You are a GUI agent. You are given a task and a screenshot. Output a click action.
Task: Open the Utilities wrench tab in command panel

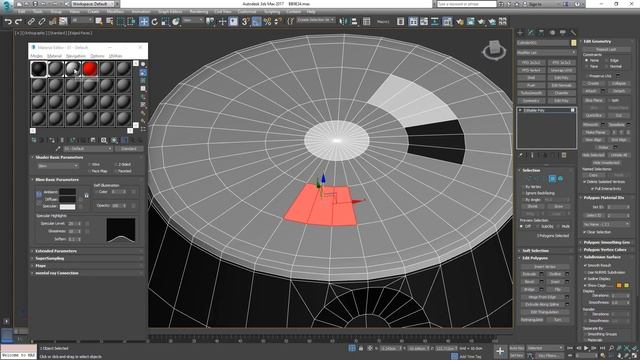[x=573, y=33]
